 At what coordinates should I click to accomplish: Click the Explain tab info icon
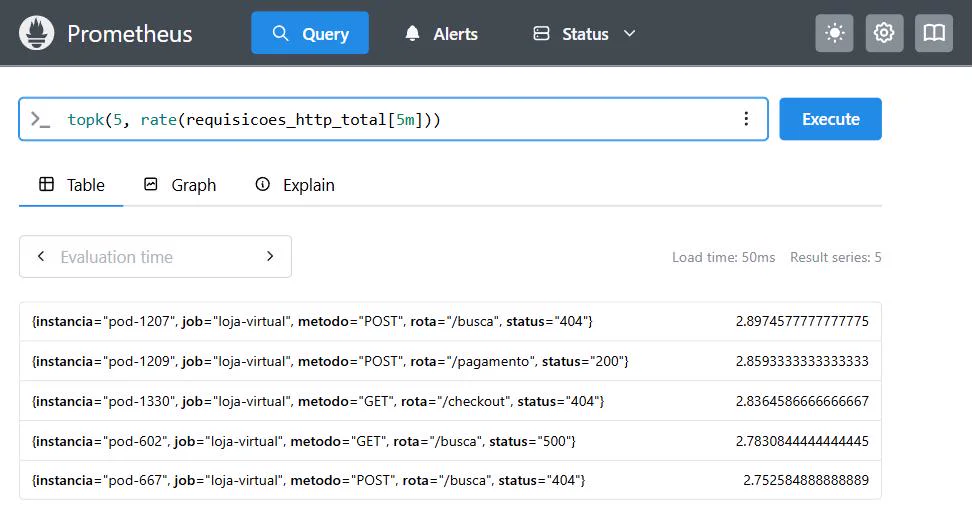(263, 184)
